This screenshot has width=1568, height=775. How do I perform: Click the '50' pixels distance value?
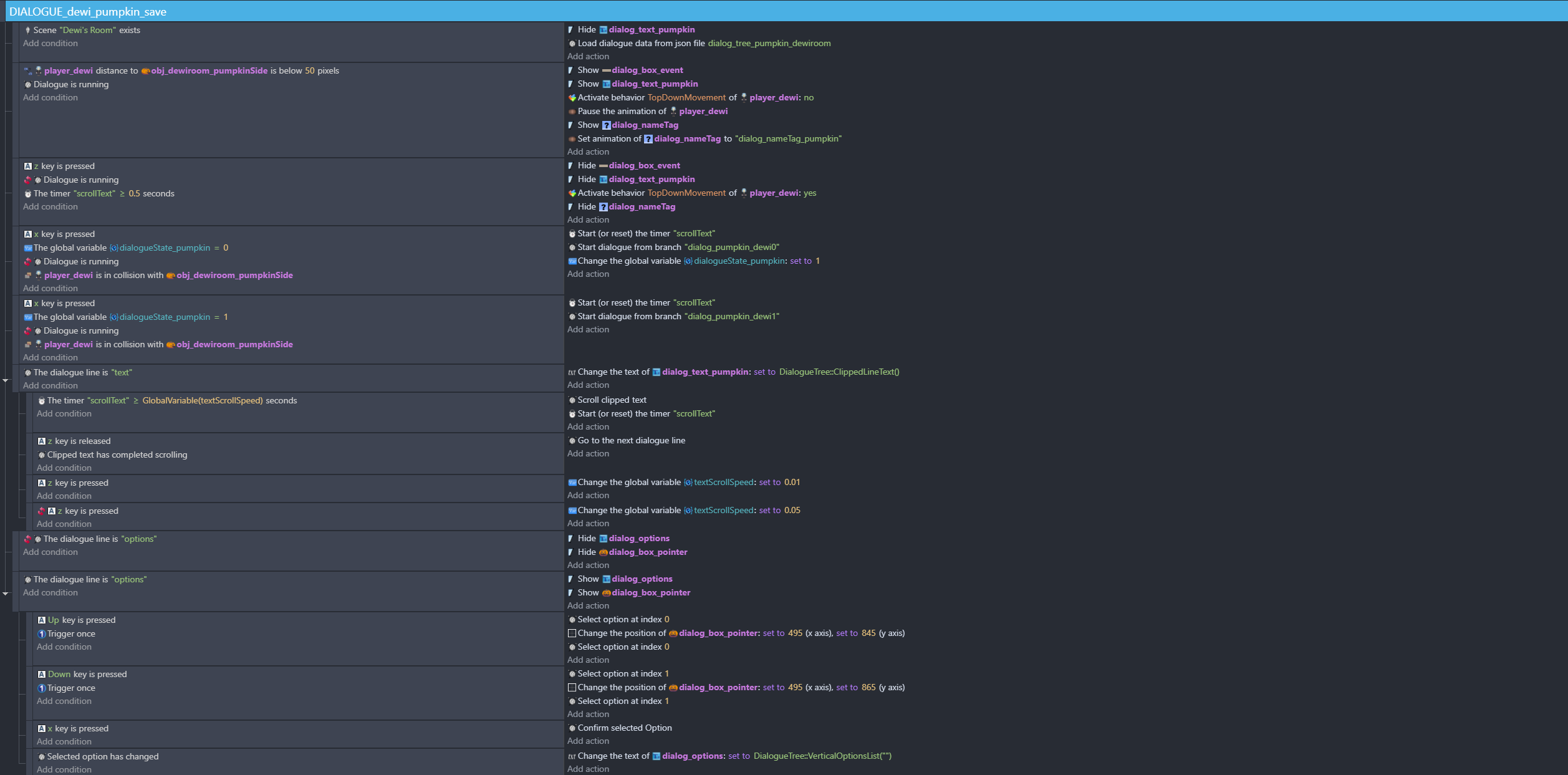pyautogui.click(x=309, y=71)
